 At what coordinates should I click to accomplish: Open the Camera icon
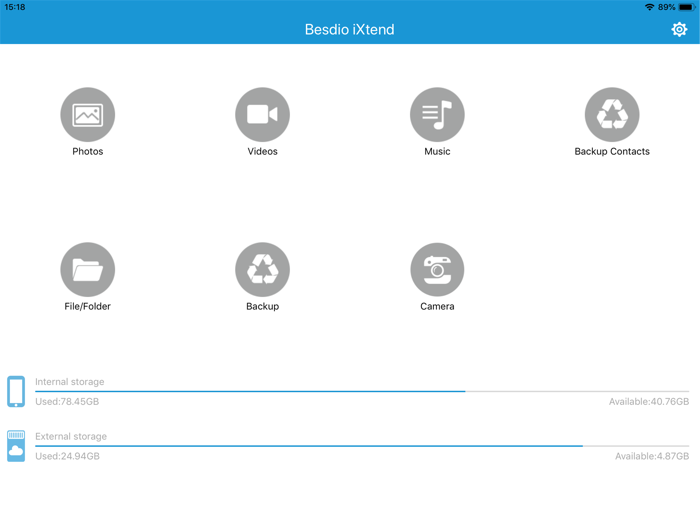[437, 270]
